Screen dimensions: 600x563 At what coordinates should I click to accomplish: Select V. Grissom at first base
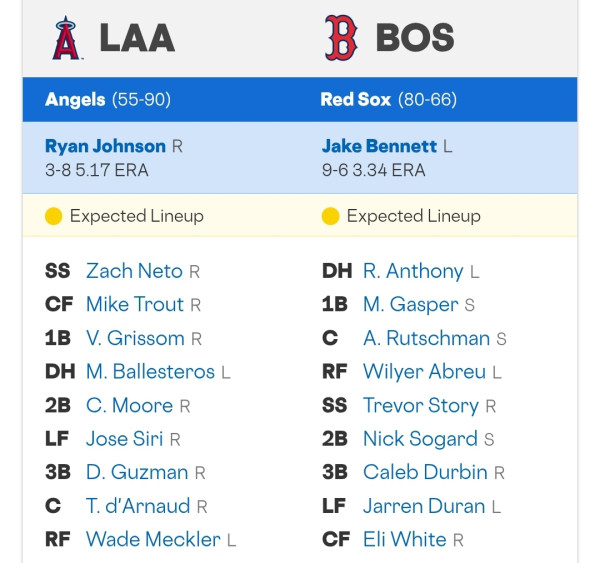135,338
